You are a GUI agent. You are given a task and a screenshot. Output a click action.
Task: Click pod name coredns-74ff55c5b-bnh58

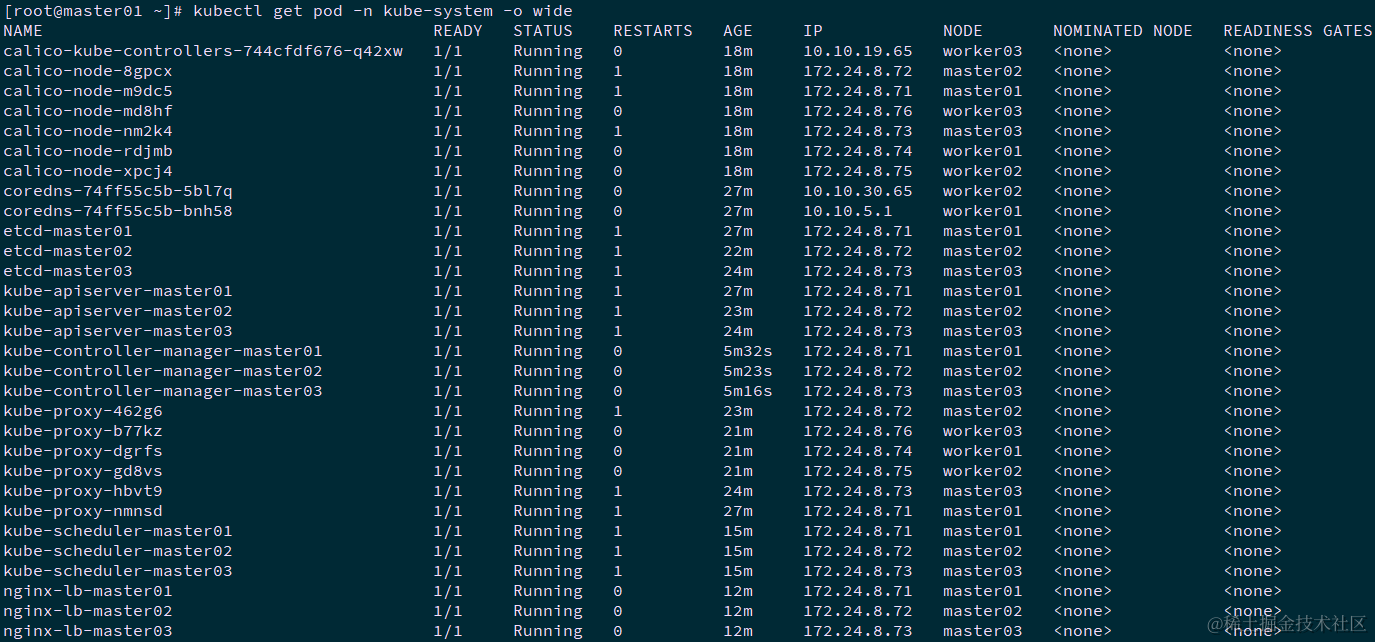coord(118,211)
